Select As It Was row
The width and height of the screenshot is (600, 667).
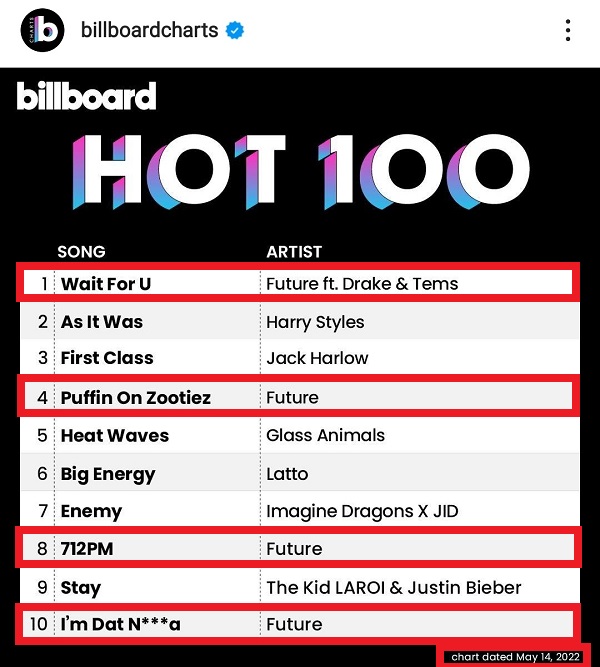[300, 322]
